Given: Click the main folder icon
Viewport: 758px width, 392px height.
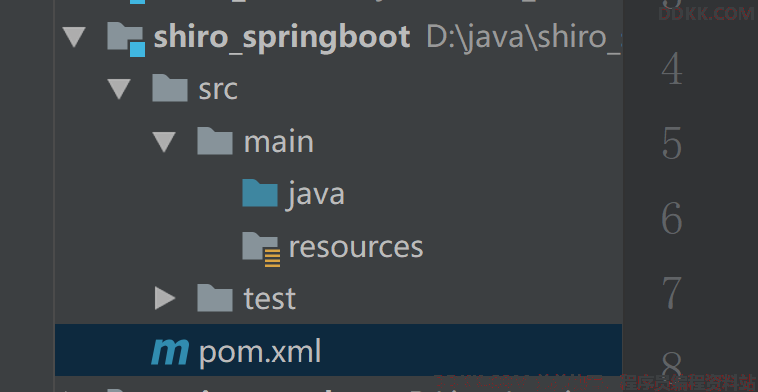Looking at the screenshot, I should click(215, 141).
